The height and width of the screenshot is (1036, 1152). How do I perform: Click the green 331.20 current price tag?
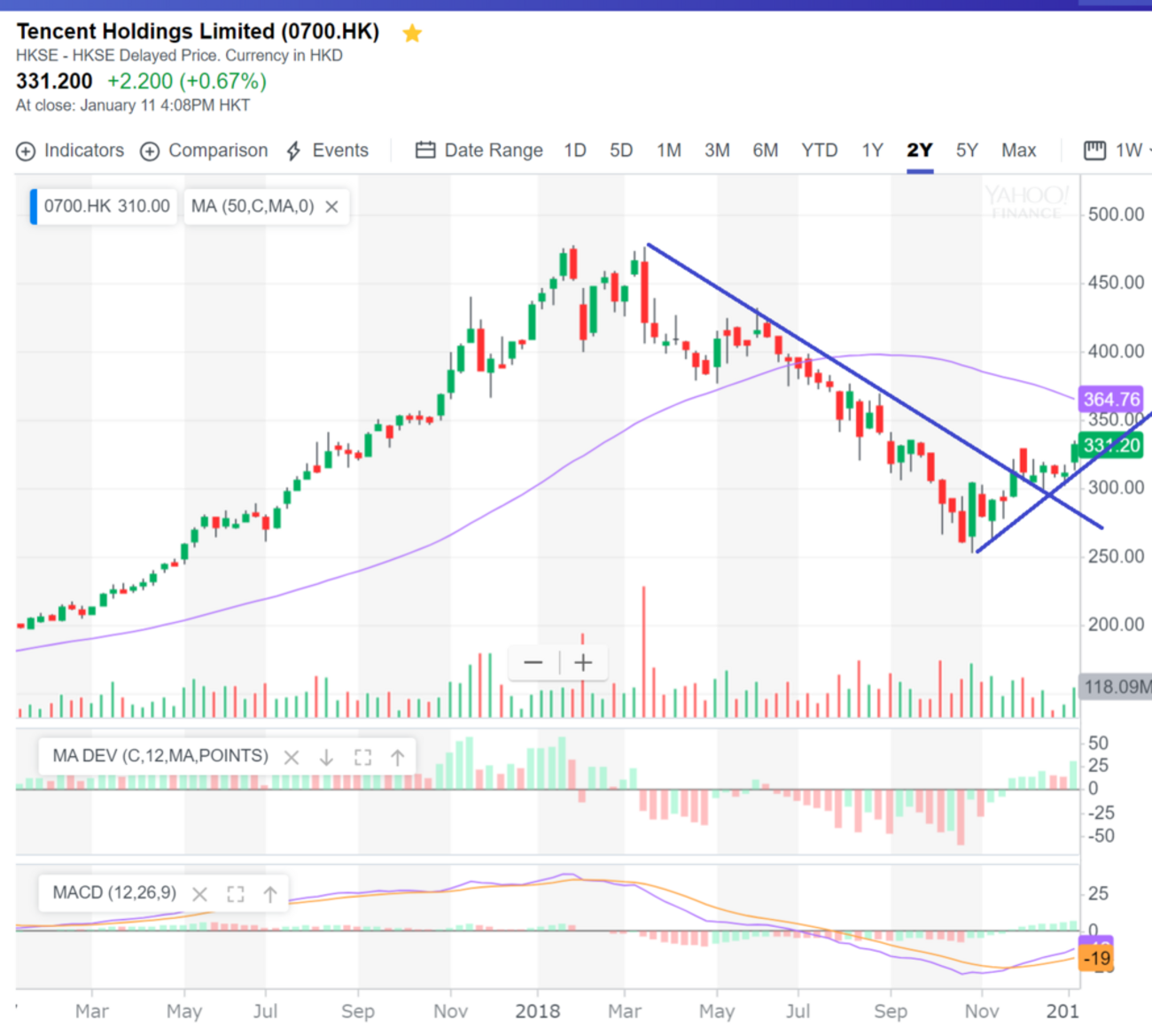(1111, 446)
